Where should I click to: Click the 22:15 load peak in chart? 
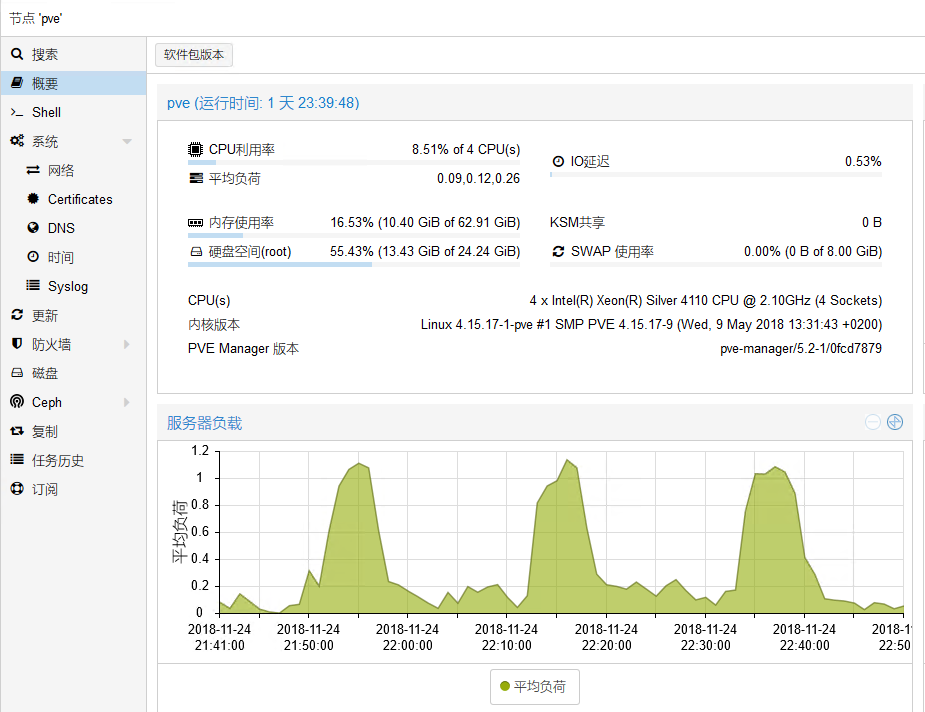tap(567, 461)
